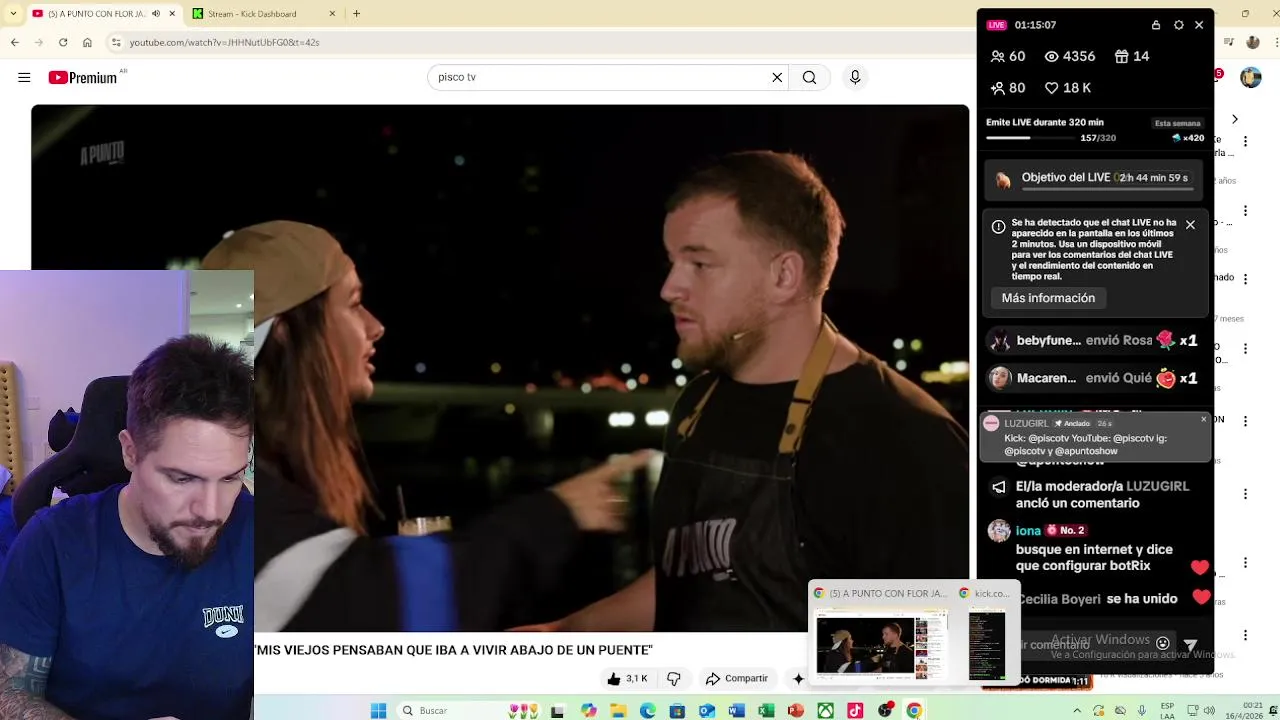Open the emoji picker in comment box
Image resolution: width=1280 pixels, height=720 pixels.
tap(1162, 644)
